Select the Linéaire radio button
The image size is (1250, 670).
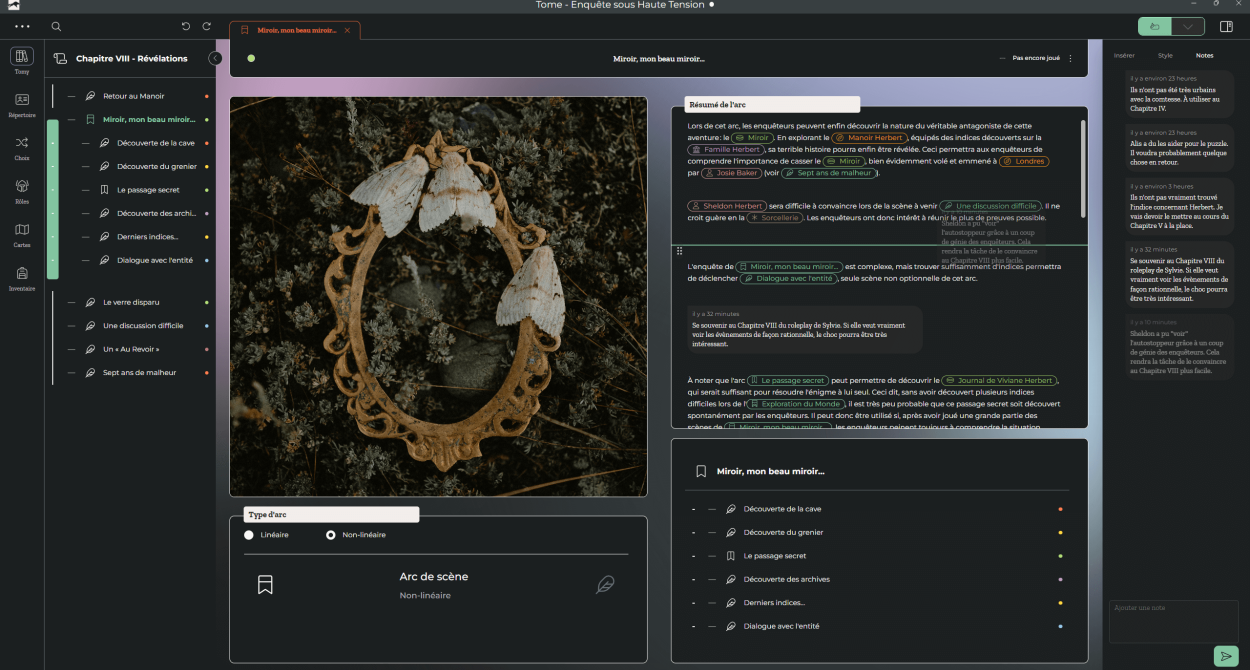click(x=249, y=535)
